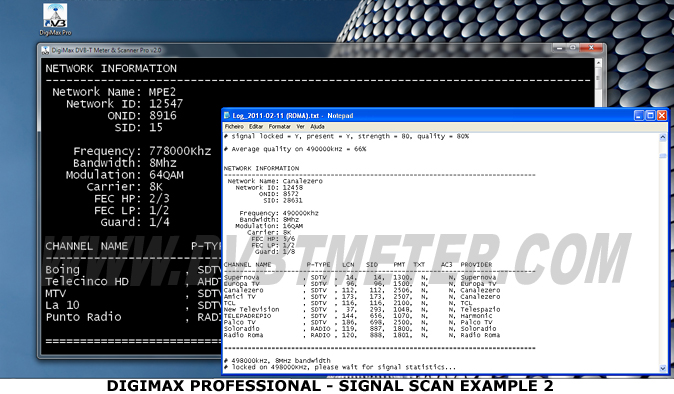Click Notepad scrollbar up arrow

coord(662,137)
